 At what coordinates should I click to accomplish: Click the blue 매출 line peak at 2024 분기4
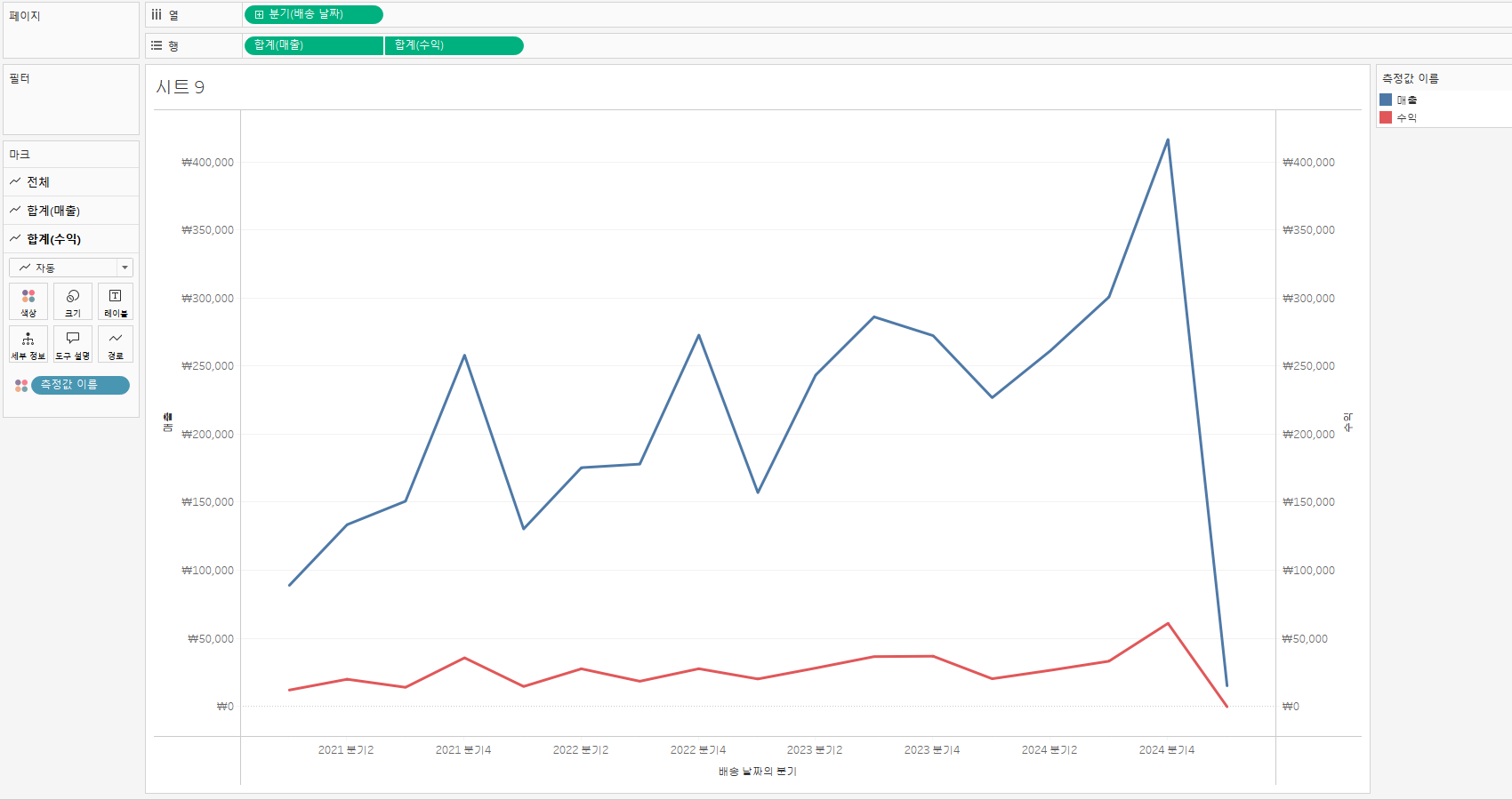click(x=1168, y=140)
